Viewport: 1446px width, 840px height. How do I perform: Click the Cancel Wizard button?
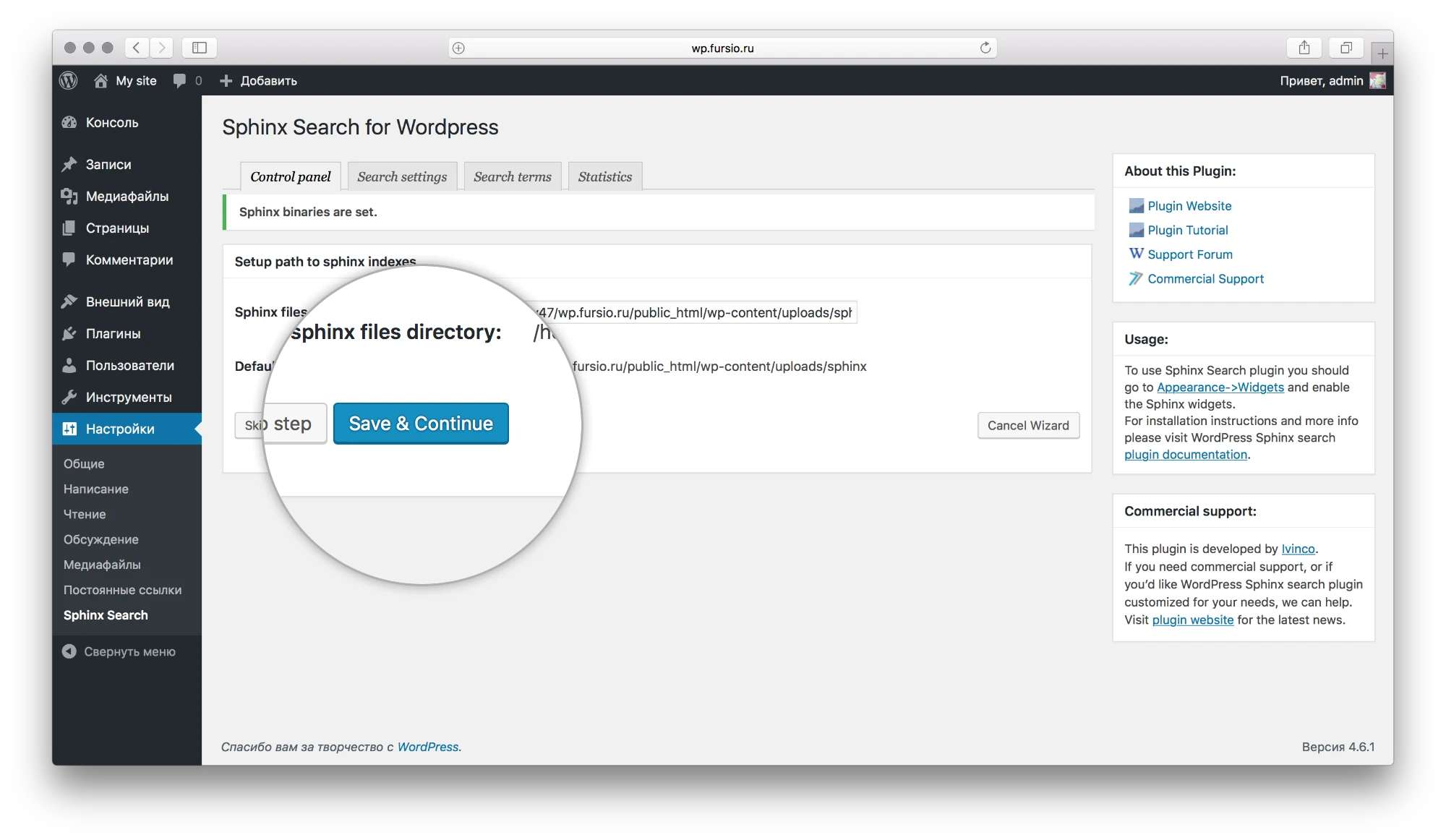click(1027, 426)
